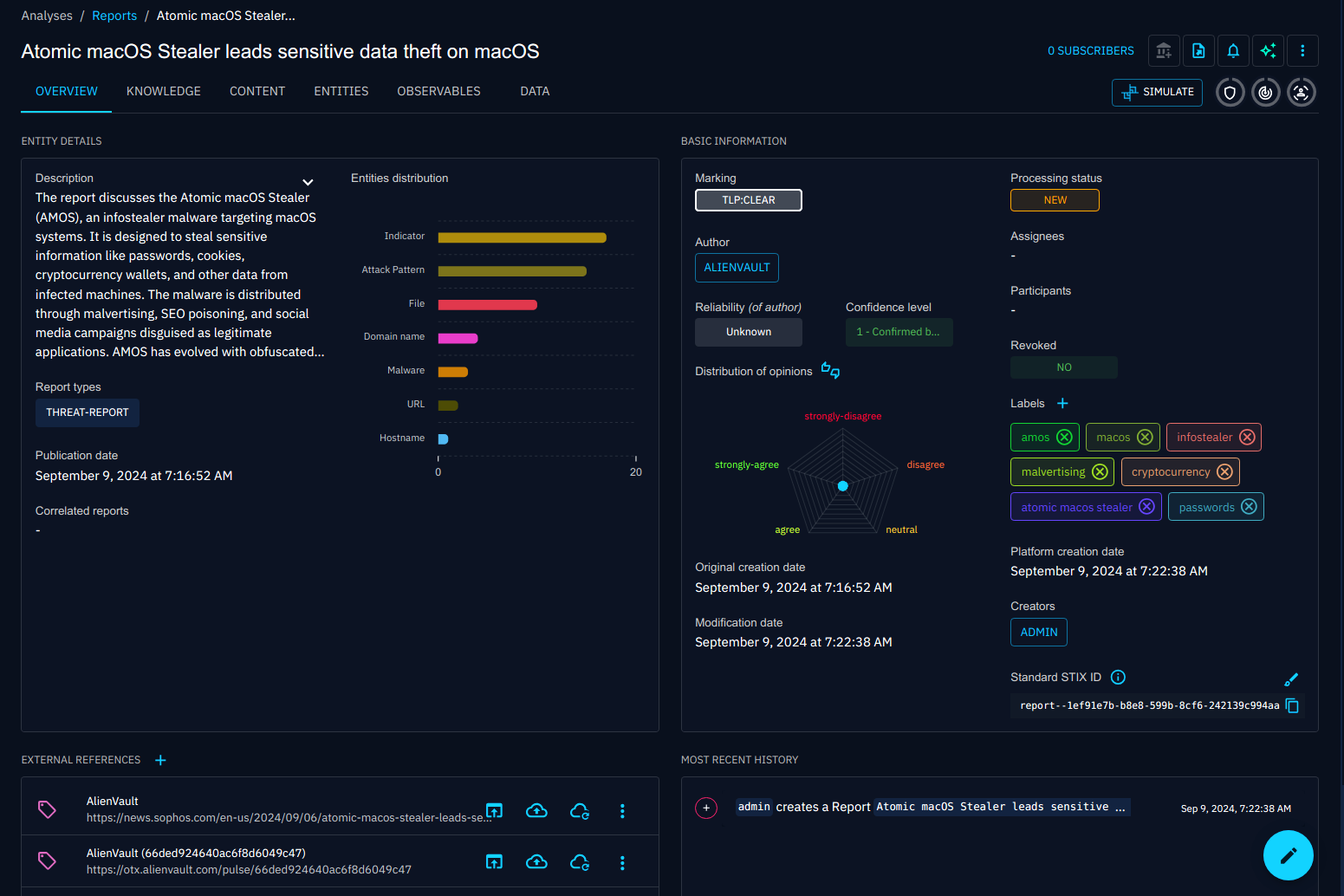Switch to the Observables tab
The height and width of the screenshot is (896, 1344).
[x=438, y=91]
